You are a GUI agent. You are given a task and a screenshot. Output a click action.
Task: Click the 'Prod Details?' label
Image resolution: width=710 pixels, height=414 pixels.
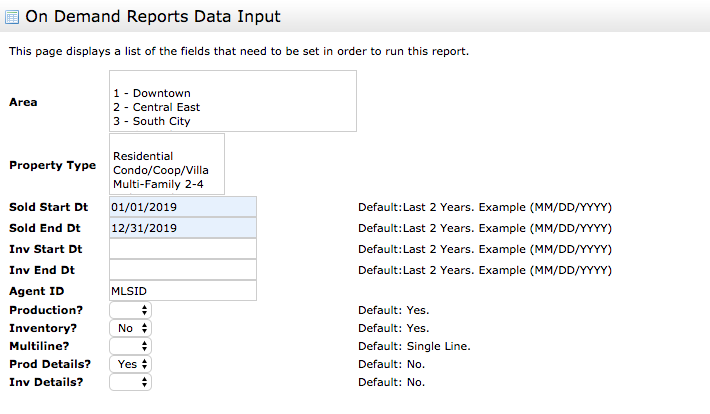[x=50, y=364]
